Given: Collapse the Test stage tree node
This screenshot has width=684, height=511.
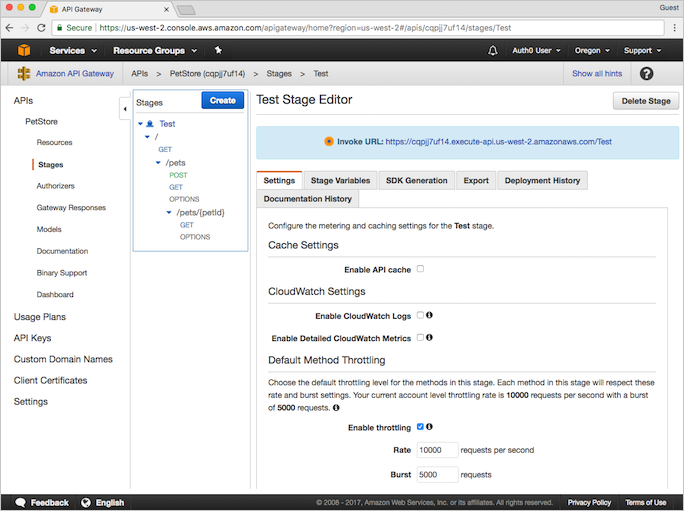Looking at the screenshot, I should [x=140, y=124].
